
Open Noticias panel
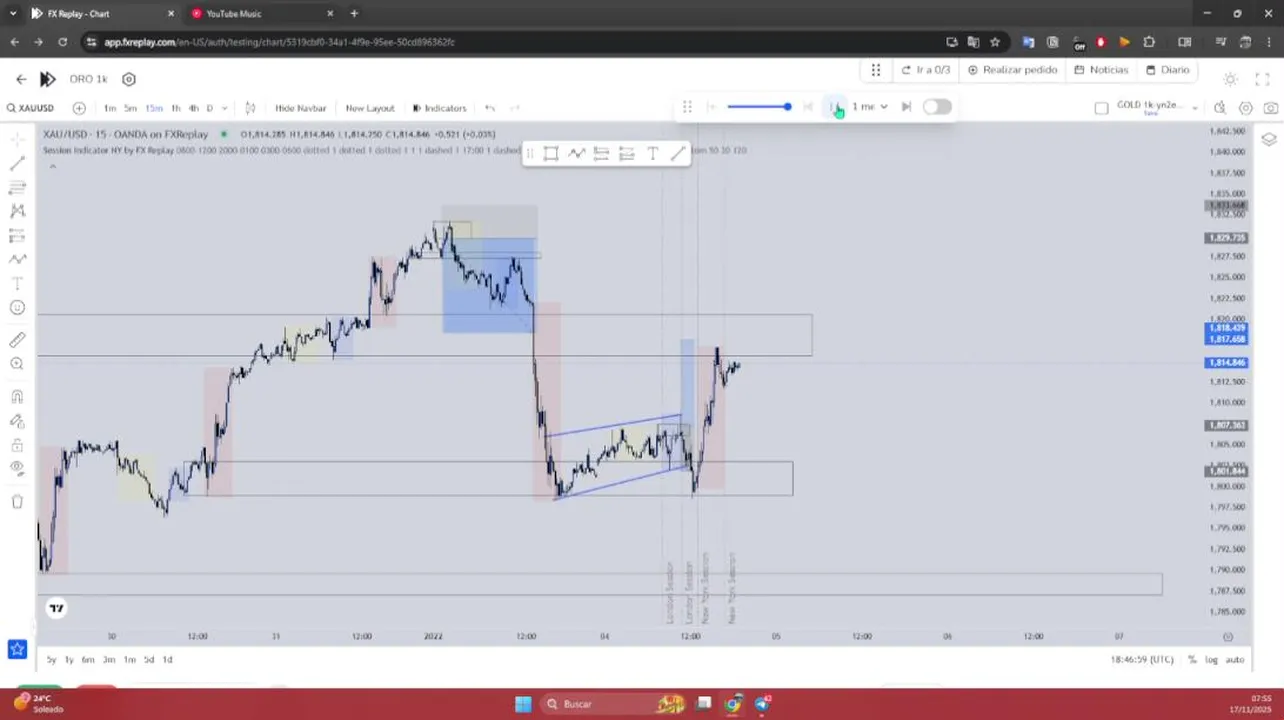click(1101, 70)
